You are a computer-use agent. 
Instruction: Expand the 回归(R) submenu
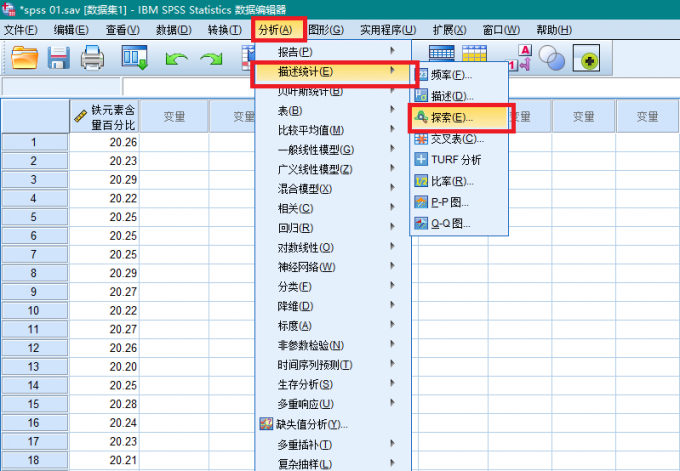[x=333, y=228]
